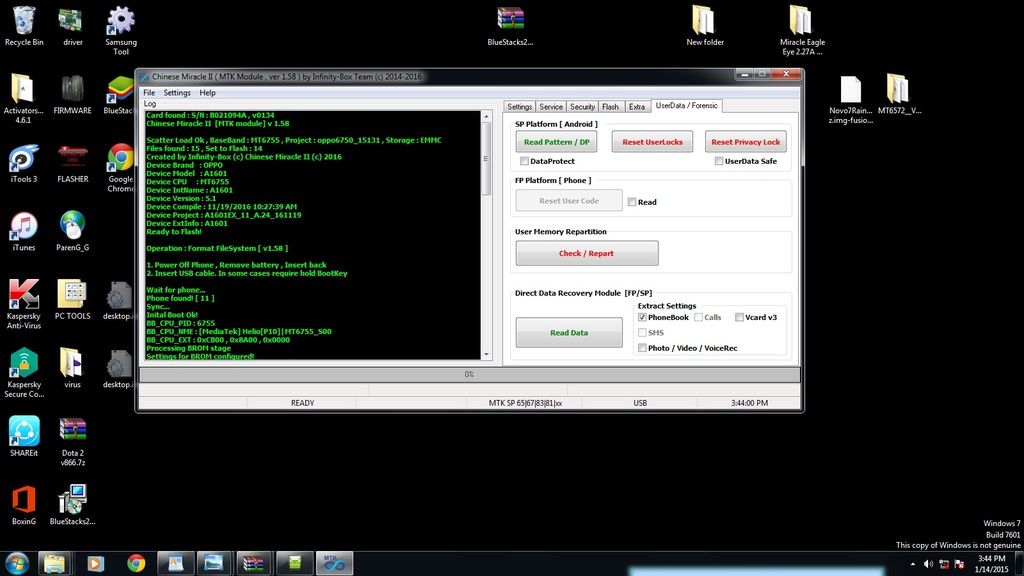This screenshot has height=576, width=1024.
Task: Click the log panel scroll down arrow
Action: (487, 353)
